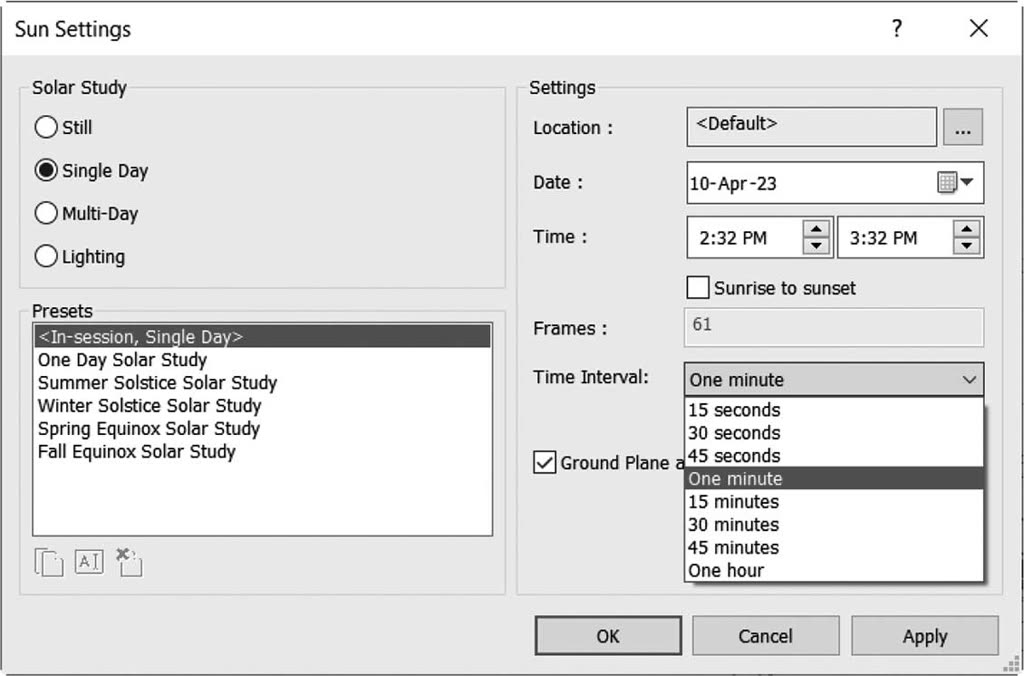Choose One hour time interval

[x=834, y=570]
